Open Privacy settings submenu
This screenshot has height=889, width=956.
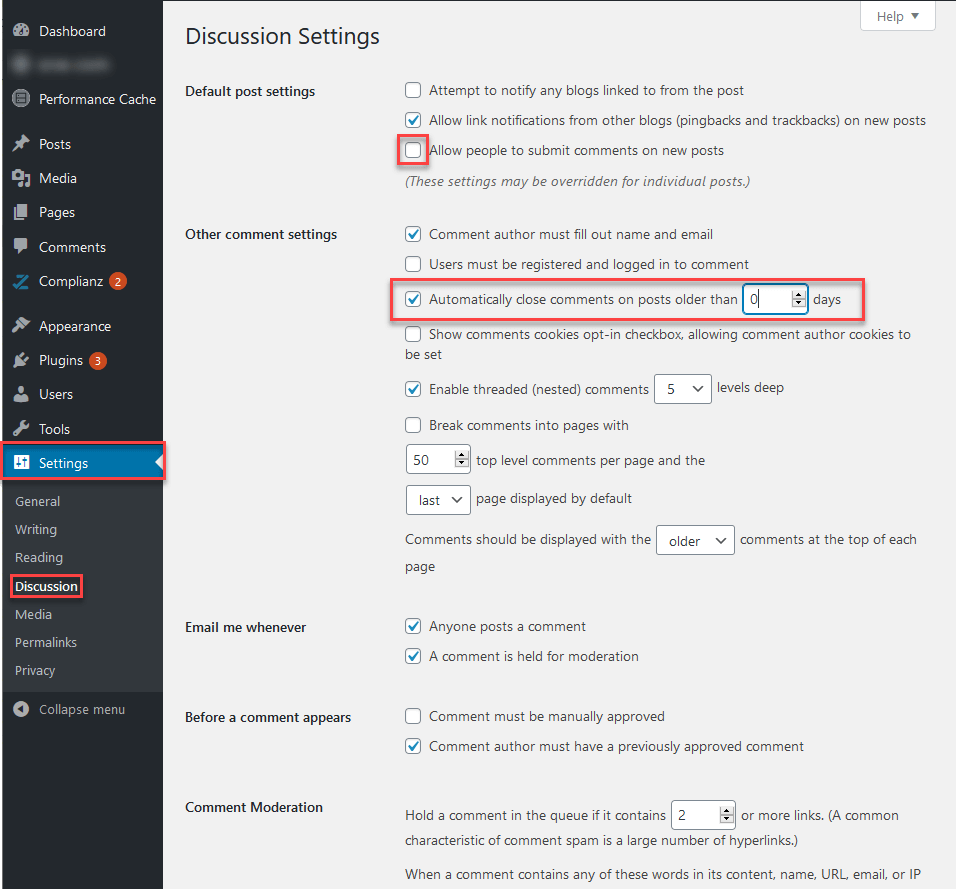[35, 670]
